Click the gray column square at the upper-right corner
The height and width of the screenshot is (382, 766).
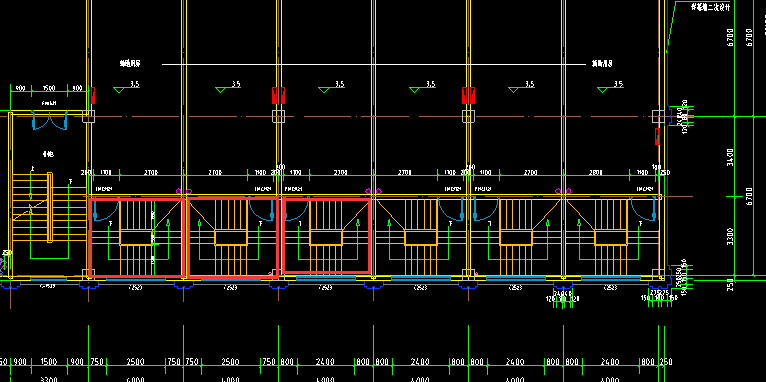[x=658, y=116]
